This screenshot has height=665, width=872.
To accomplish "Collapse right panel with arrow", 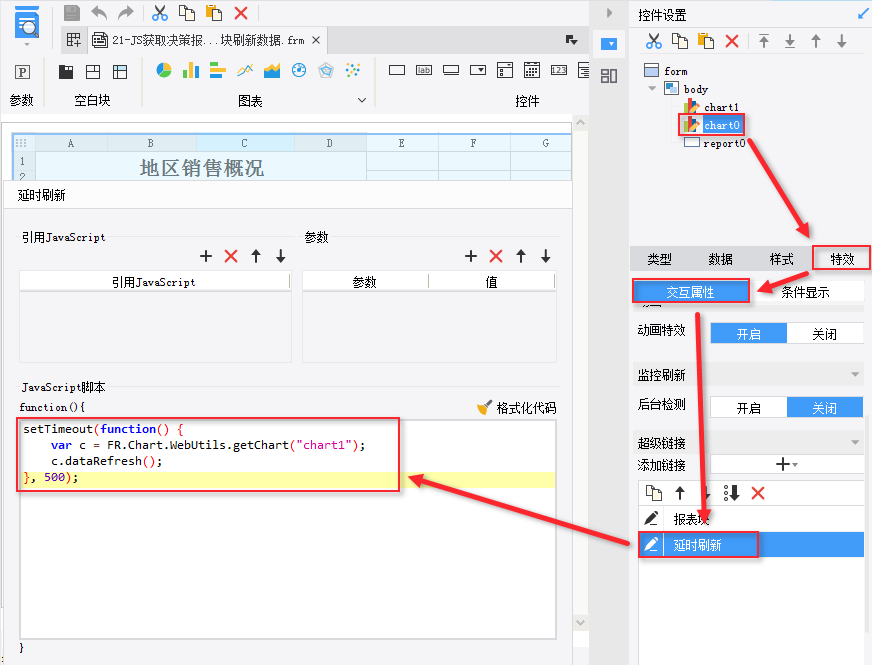I will tap(610, 12).
